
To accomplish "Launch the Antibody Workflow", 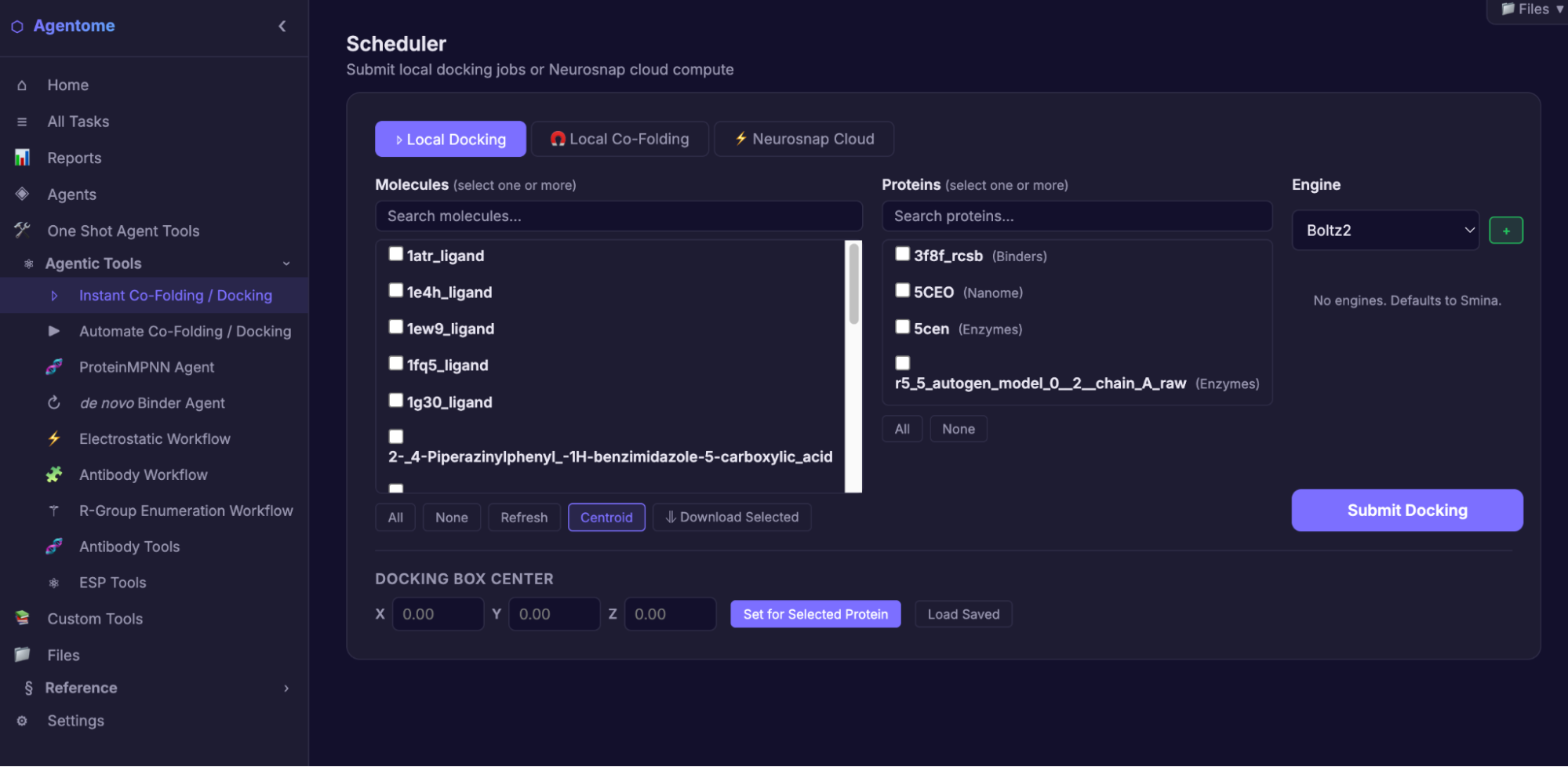I will [x=144, y=474].
